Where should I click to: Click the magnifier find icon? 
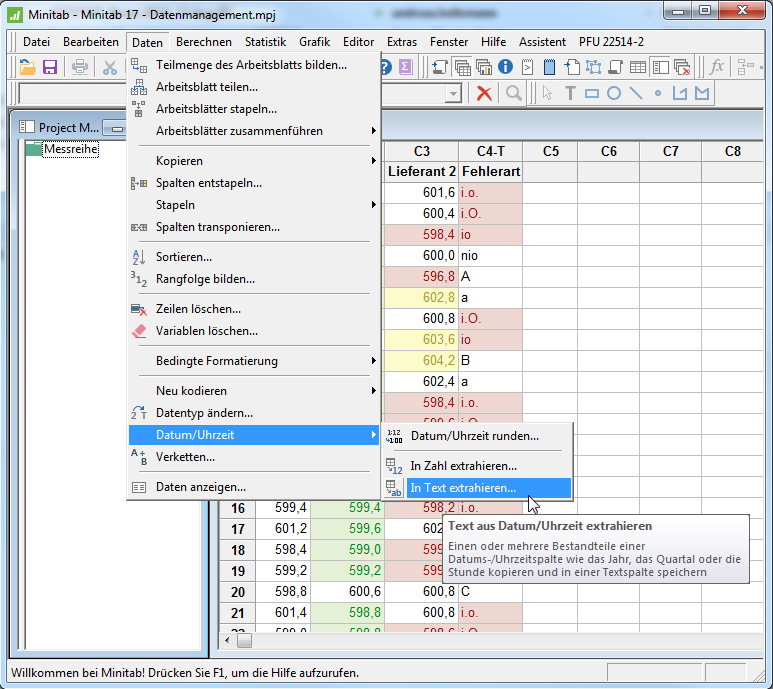tap(514, 93)
